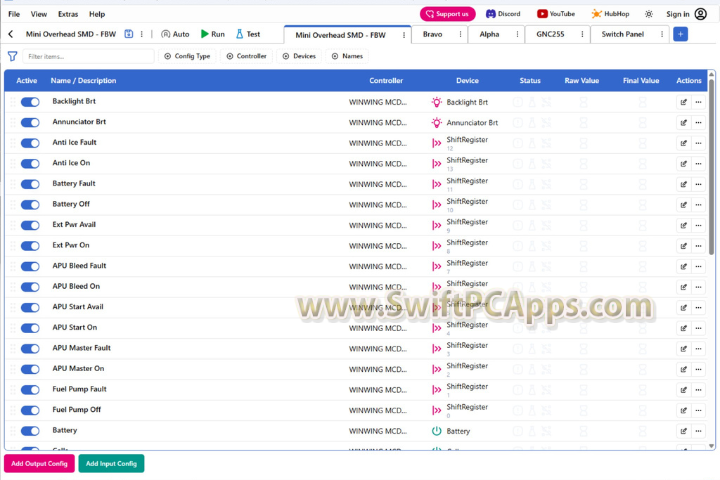Save the Mini Overhead SMD profile icon
This screenshot has width=720, height=480.
129,34
